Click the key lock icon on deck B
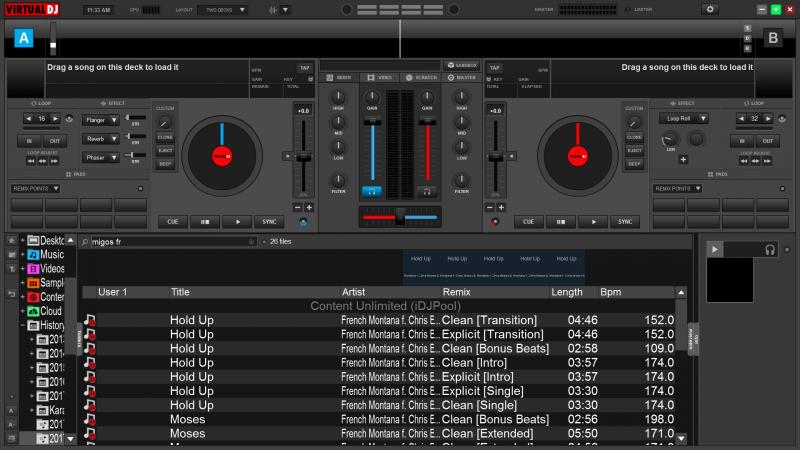 pos(489,79)
